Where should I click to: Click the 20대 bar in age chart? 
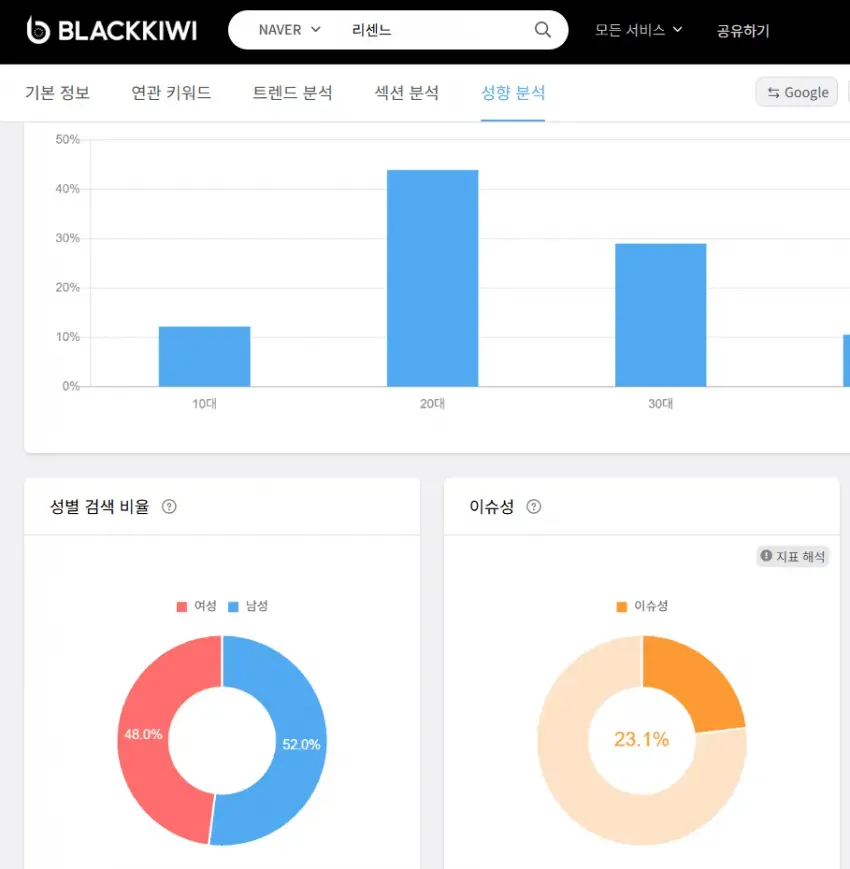pyautogui.click(x=432, y=278)
